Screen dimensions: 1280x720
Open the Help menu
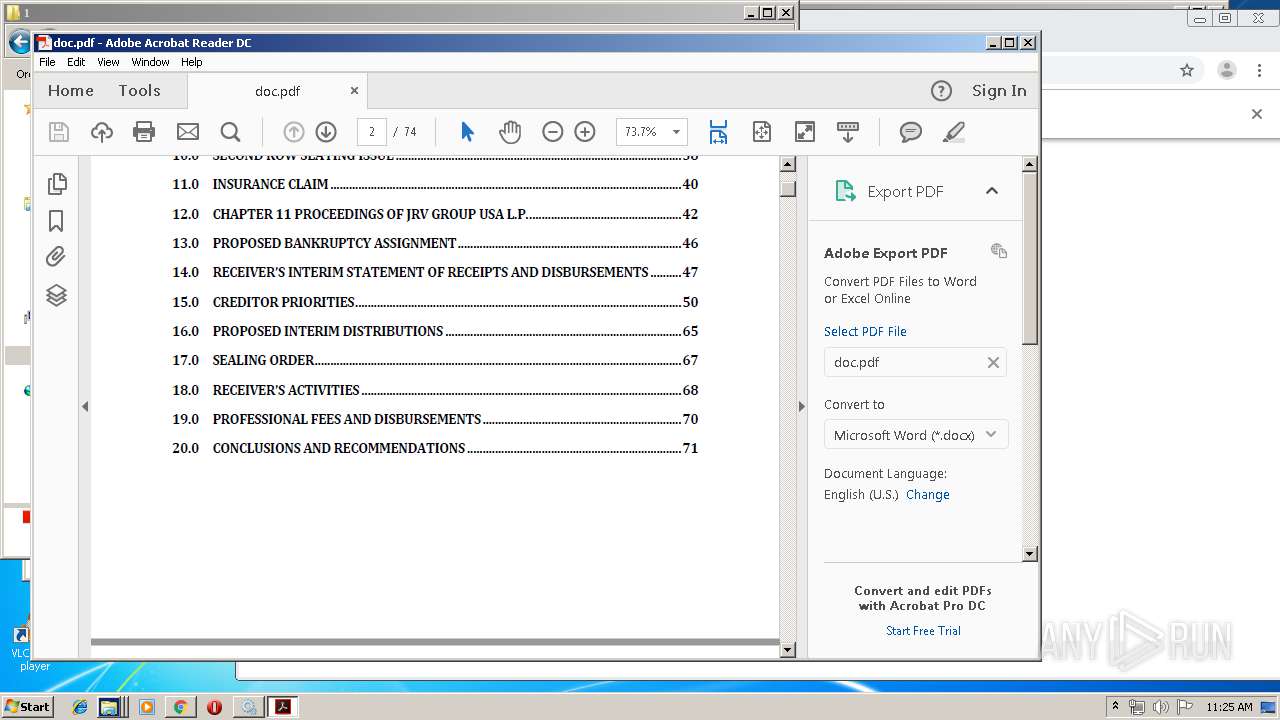click(x=191, y=62)
